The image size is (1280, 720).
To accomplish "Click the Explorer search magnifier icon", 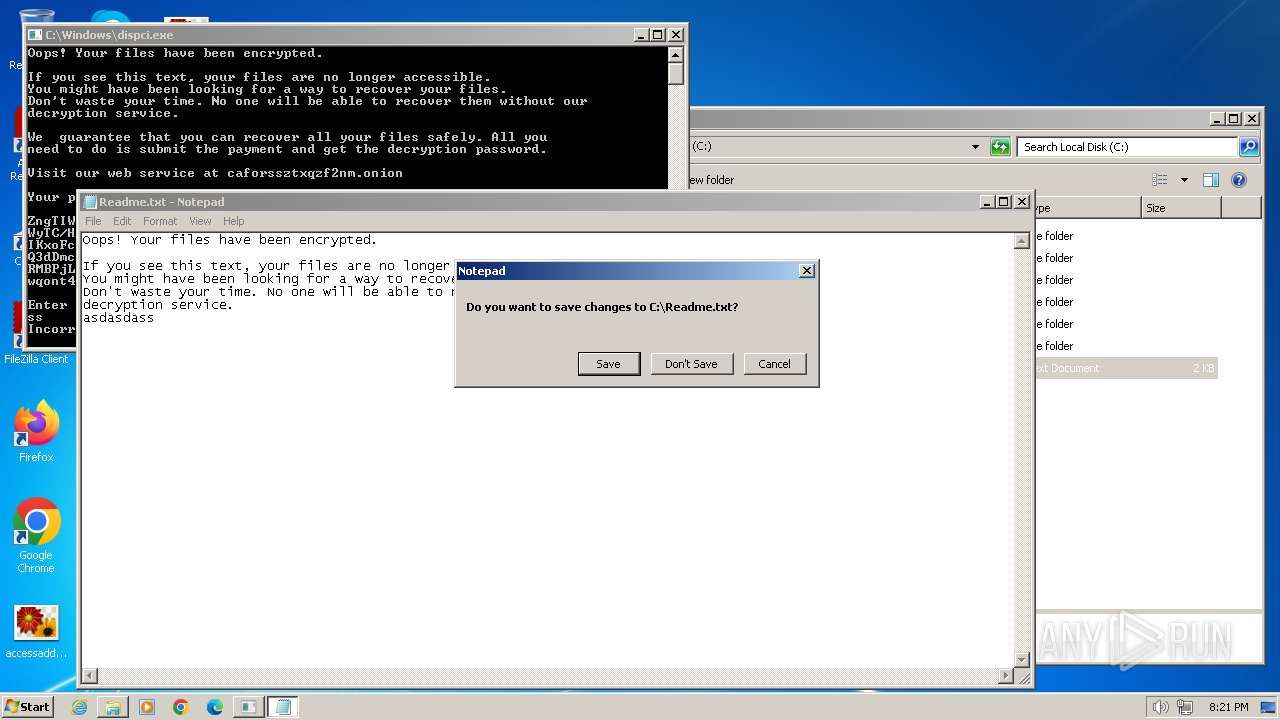I will (1249, 147).
